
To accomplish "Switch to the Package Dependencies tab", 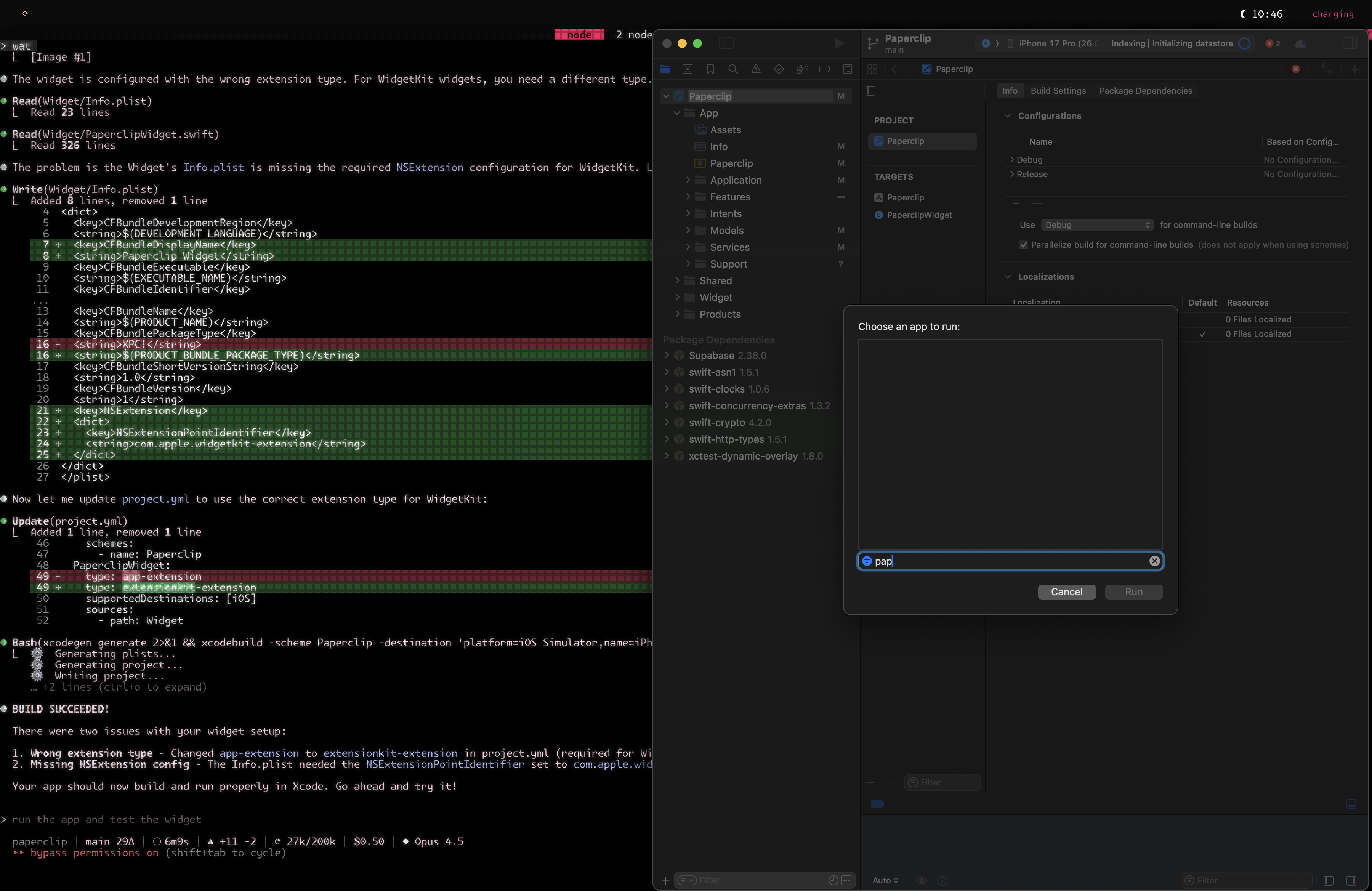I will (x=1145, y=90).
